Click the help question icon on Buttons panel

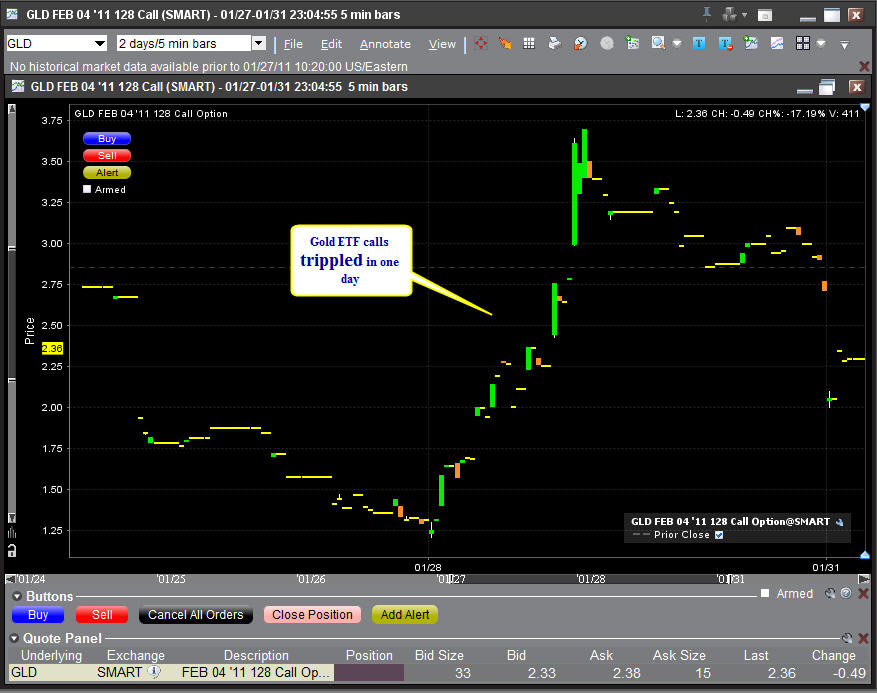[x=846, y=593]
